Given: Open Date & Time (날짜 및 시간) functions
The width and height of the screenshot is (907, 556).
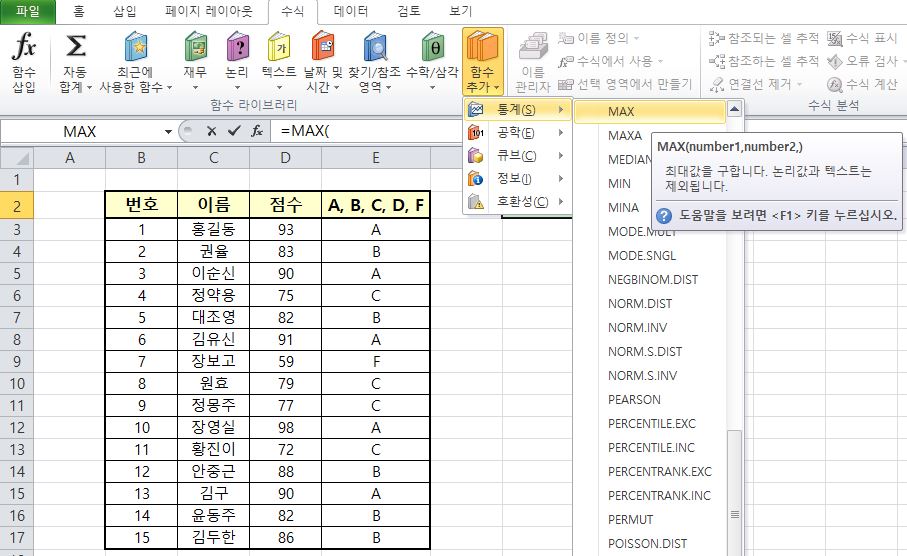Looking at the screenshot, I should coord(323,61).
